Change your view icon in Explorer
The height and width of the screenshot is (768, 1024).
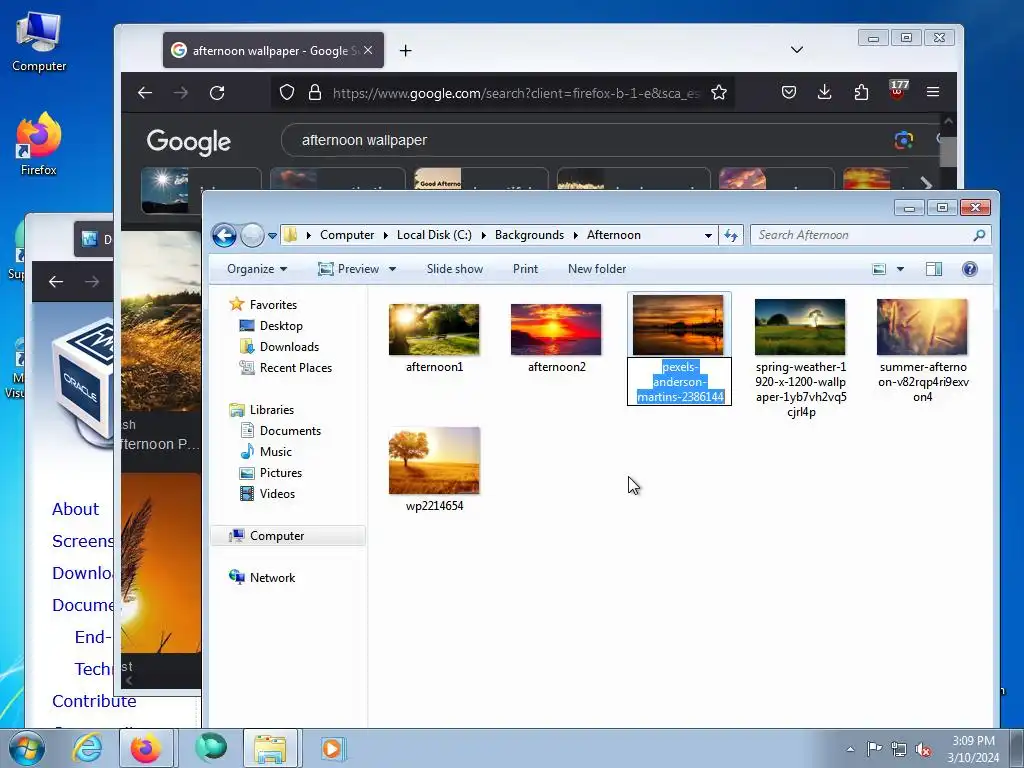880,269
